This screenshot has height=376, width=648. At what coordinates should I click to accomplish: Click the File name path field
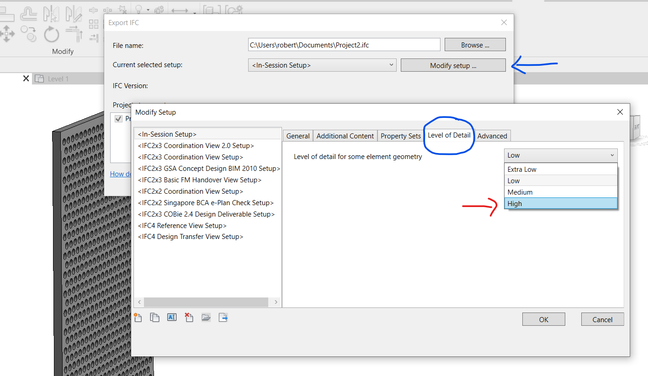tap(344, 45)
